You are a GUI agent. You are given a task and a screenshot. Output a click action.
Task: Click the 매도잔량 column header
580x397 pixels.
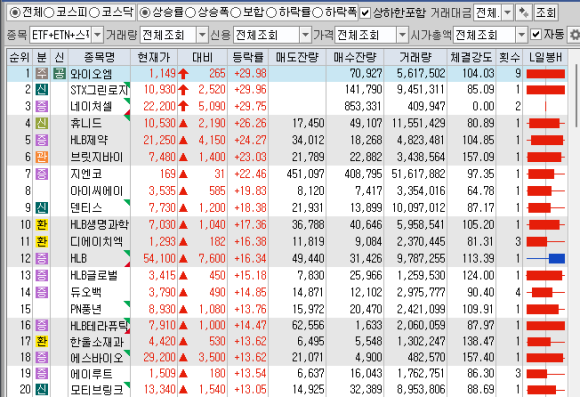click(297, 57)
